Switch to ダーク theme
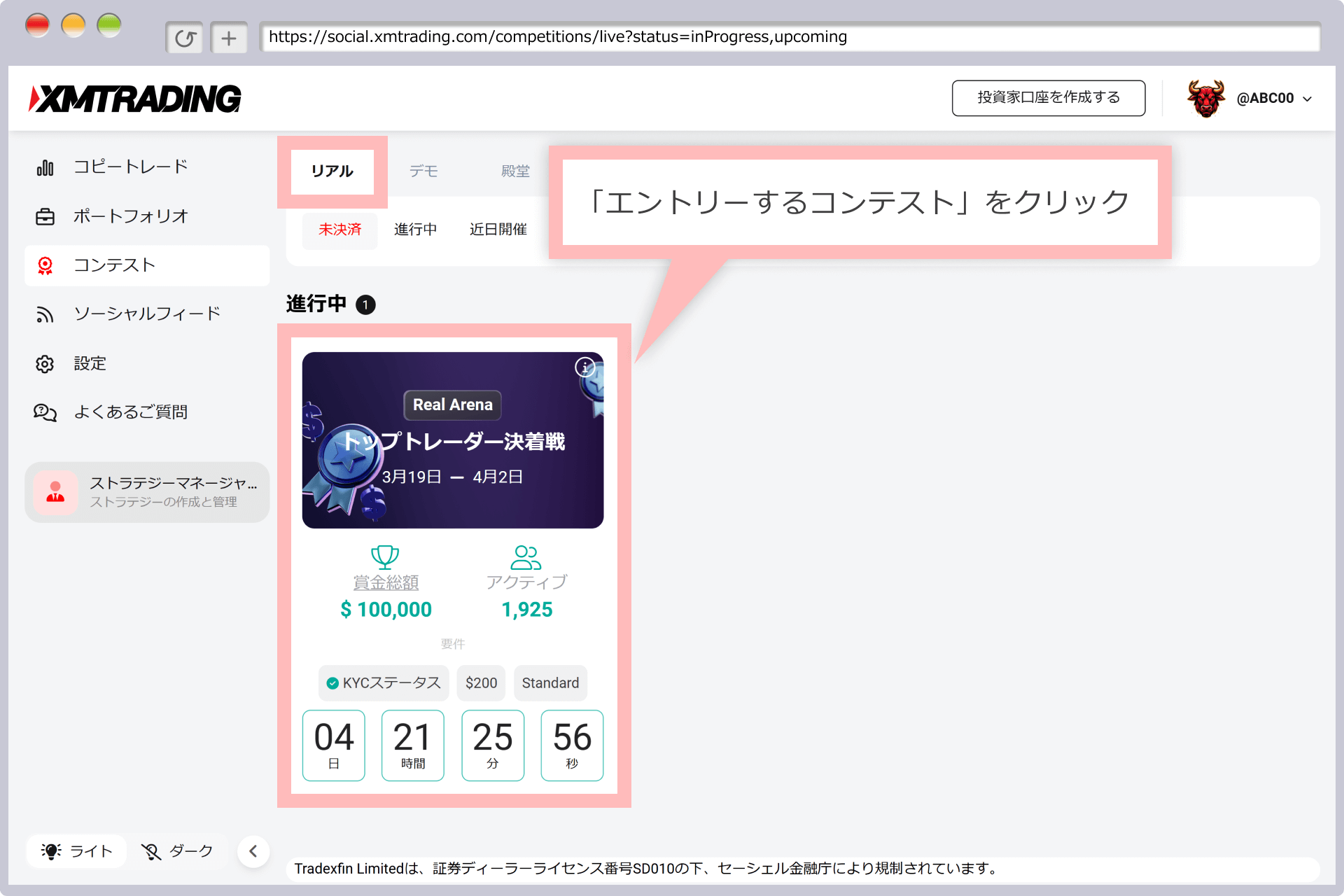1344x896 pixels. [177, 850]
